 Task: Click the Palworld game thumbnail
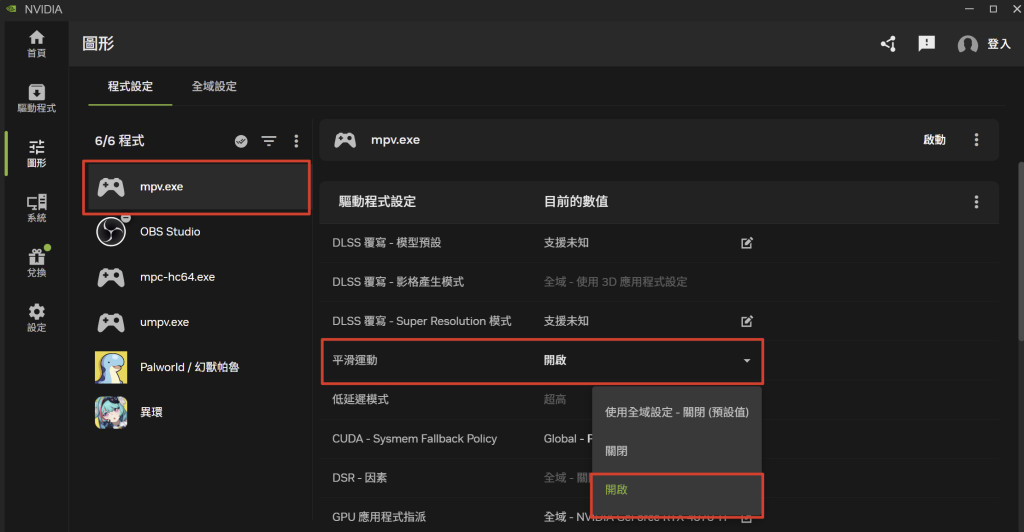pos(111,367)
